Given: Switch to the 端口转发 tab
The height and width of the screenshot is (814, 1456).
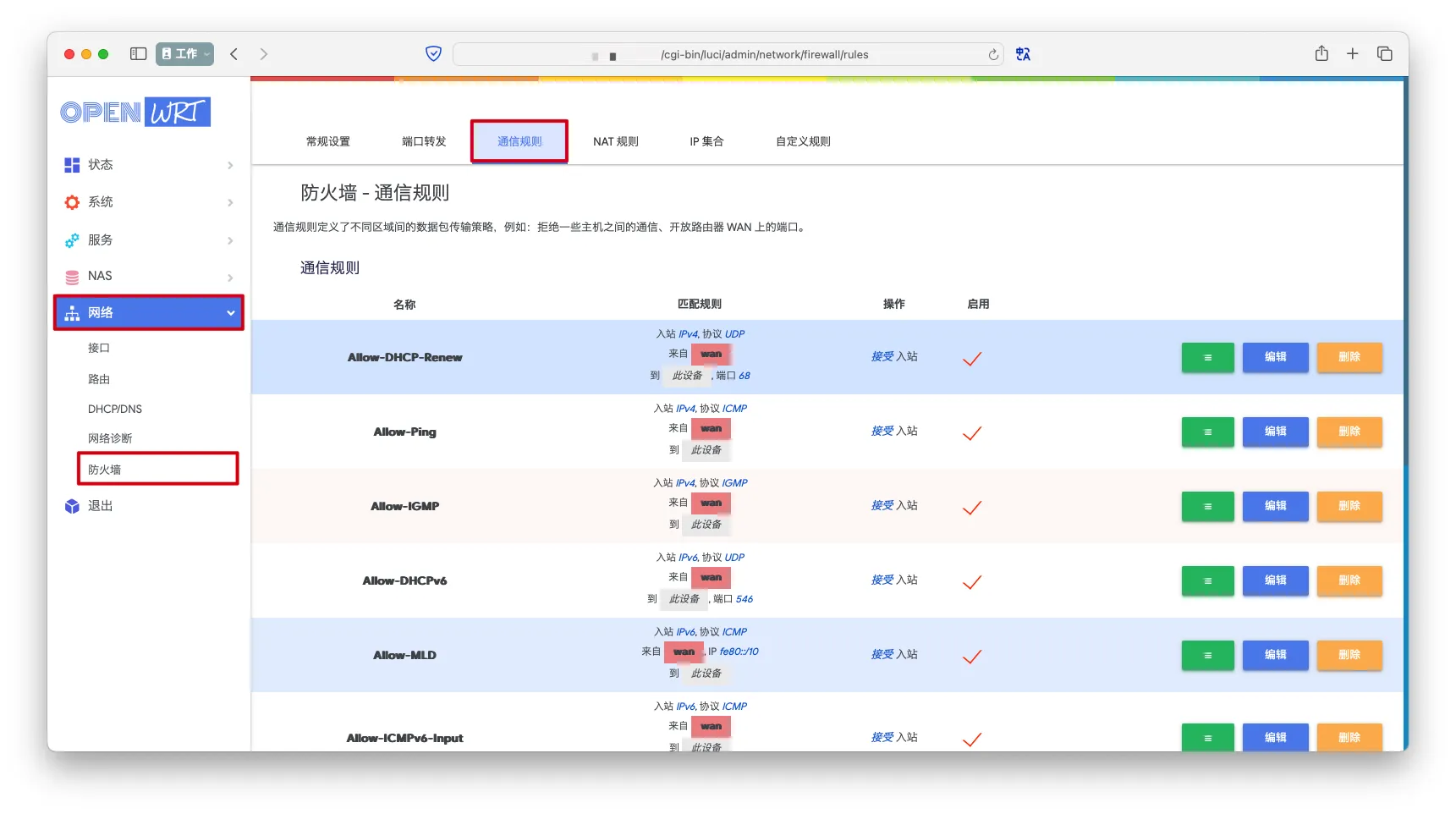Looking at the screenshot, I should (x=423, y=141).
